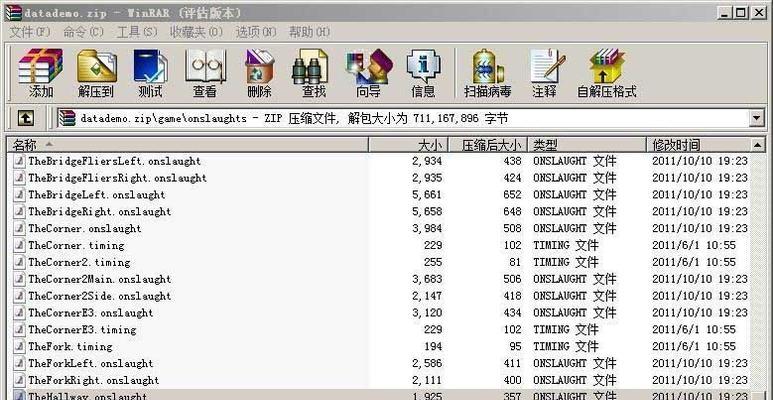Minimize the WinRAR window

coord(723,12)
